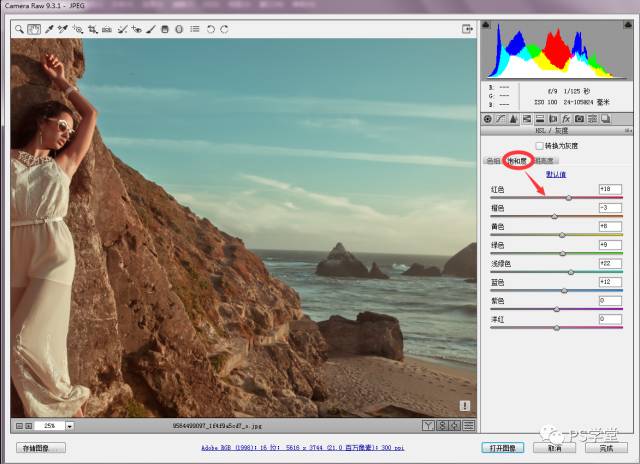The height and width of the screenshot is (464, 640).
Task: Select the Crop tool
Action: (92, 30)
